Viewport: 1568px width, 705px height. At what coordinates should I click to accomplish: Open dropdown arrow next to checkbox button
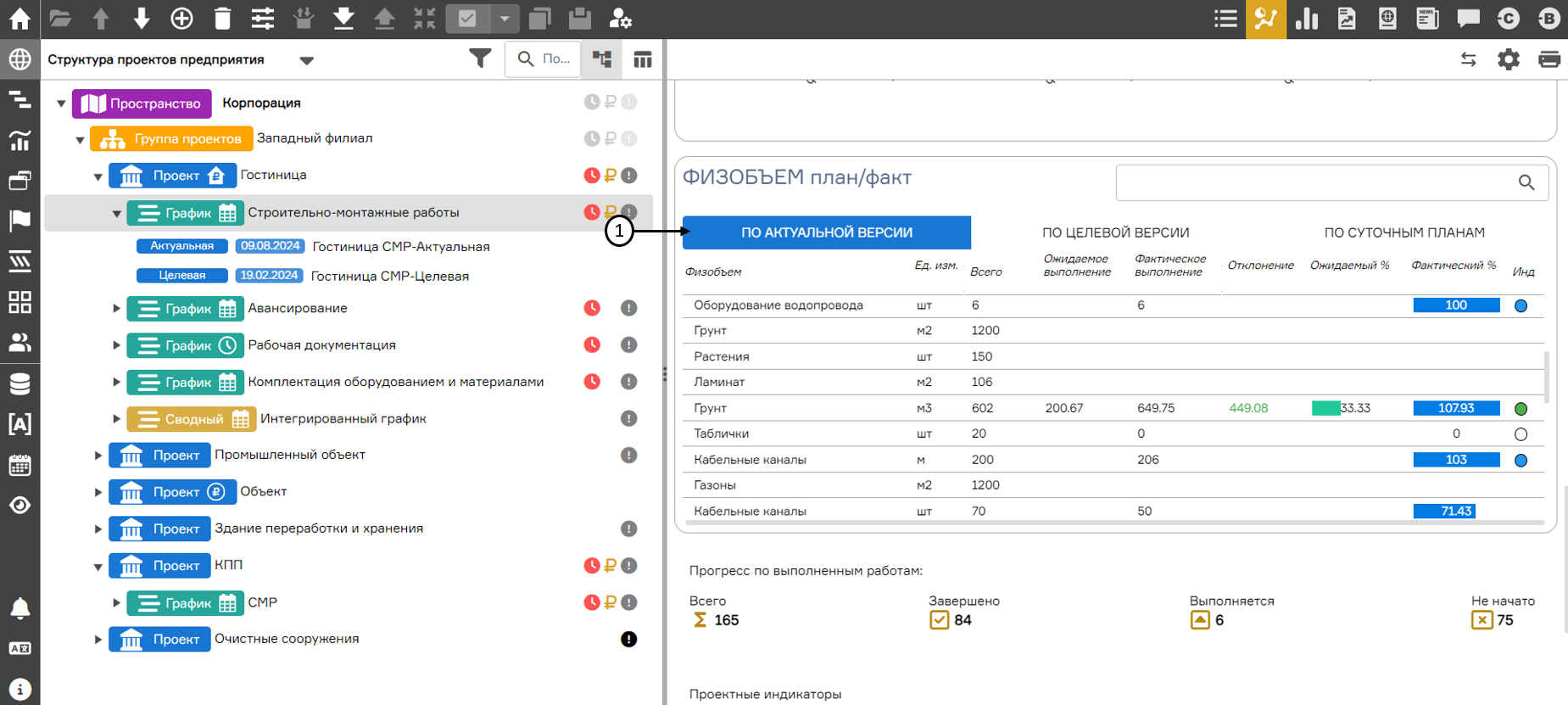(505, 18)
